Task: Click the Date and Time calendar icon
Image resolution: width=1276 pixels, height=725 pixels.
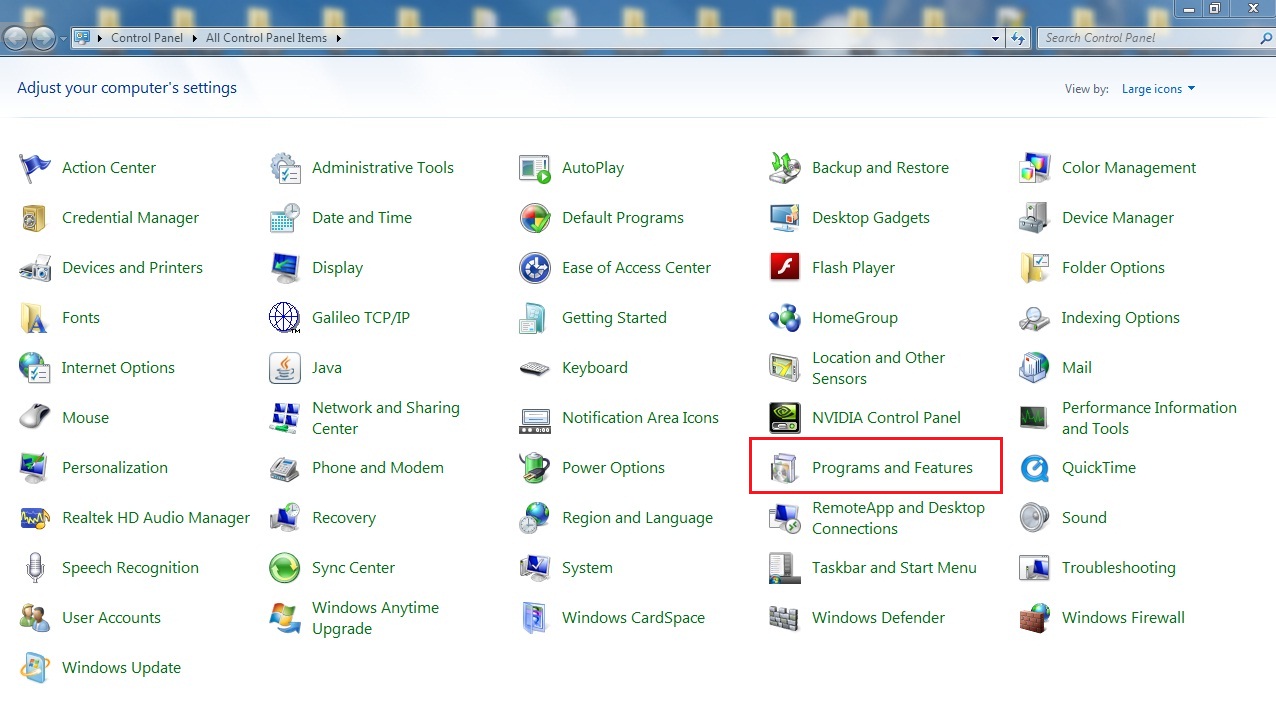Action: click(x=285, y=218)
